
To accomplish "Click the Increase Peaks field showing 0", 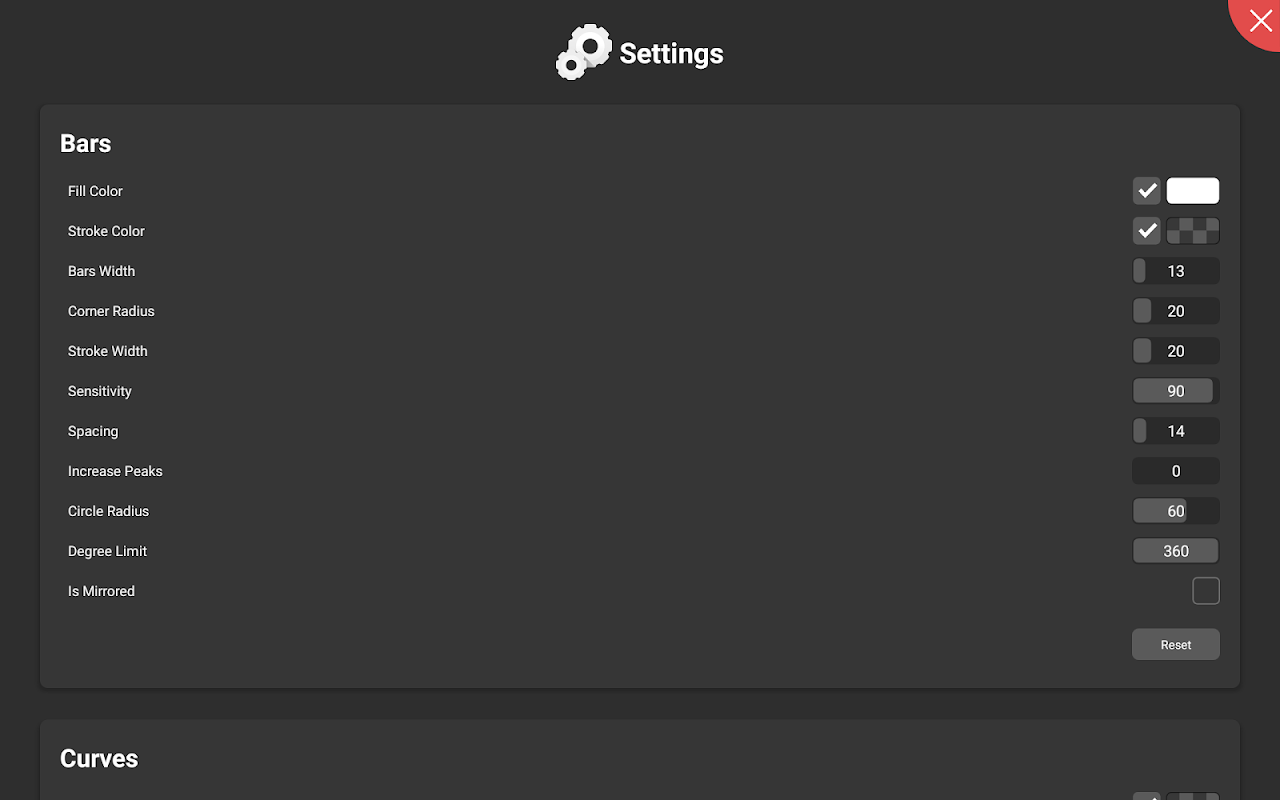I will point(1176,471).
